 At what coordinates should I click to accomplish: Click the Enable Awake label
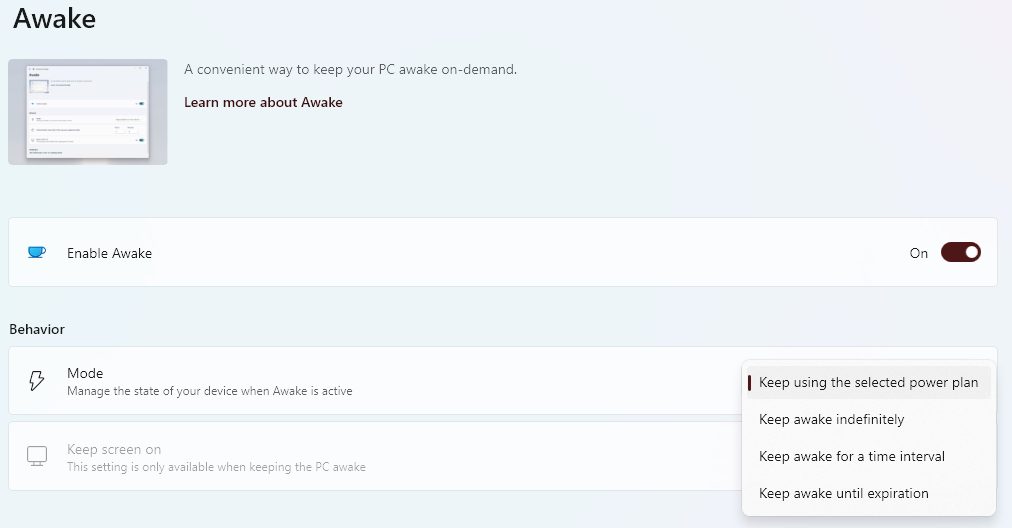click(x=109, y=253)
